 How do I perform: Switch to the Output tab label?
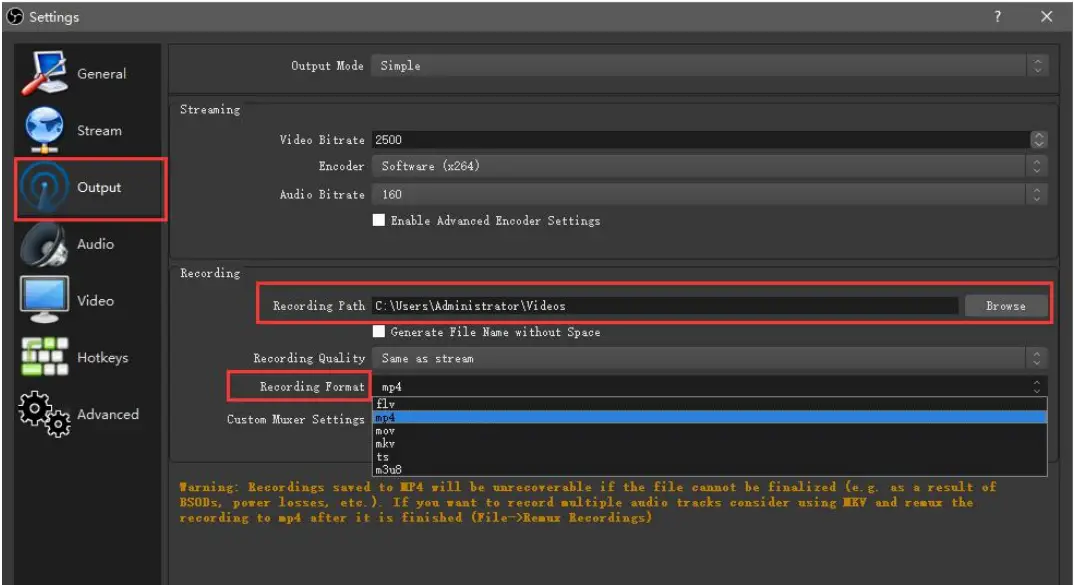pos(99,187)
